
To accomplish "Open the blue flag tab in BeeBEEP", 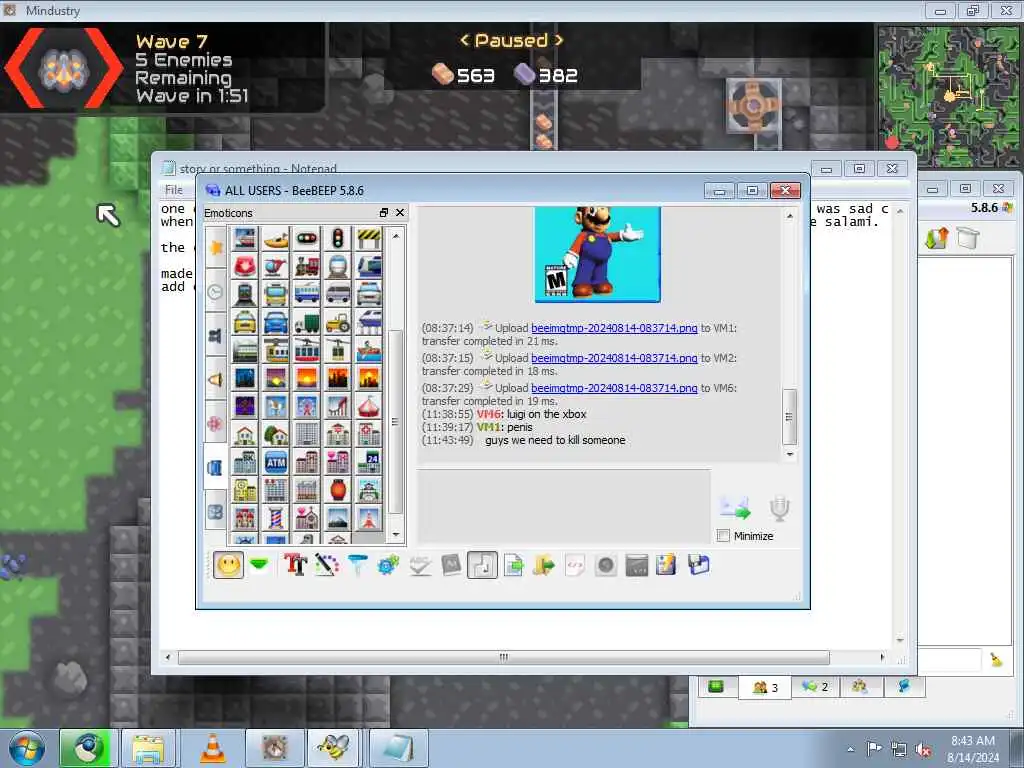I will [x=904, y=687].
